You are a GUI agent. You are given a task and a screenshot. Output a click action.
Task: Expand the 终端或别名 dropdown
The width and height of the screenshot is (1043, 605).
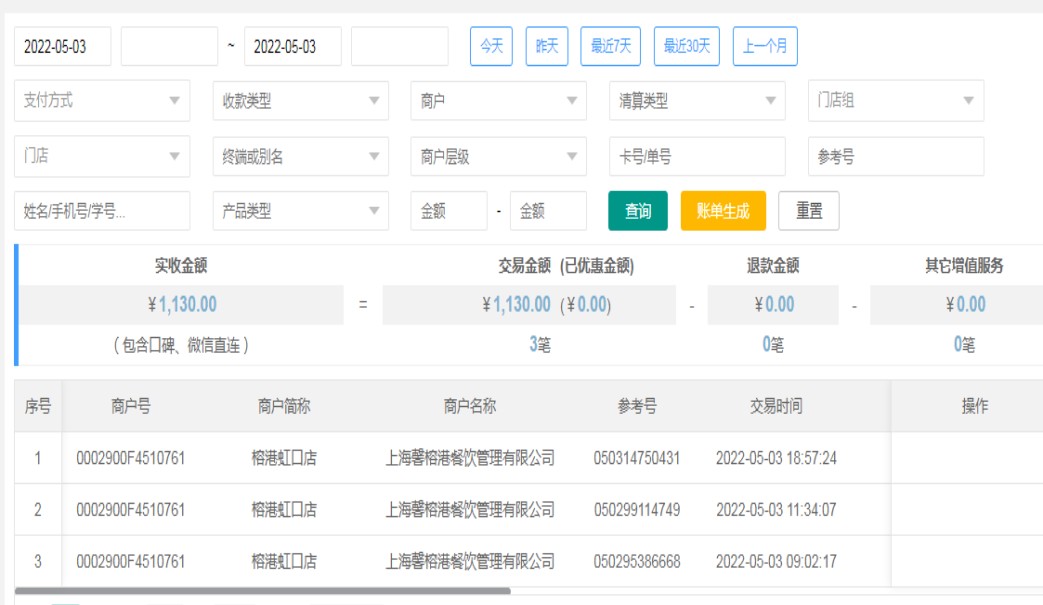pyautogui.click(x=300, y=157)
